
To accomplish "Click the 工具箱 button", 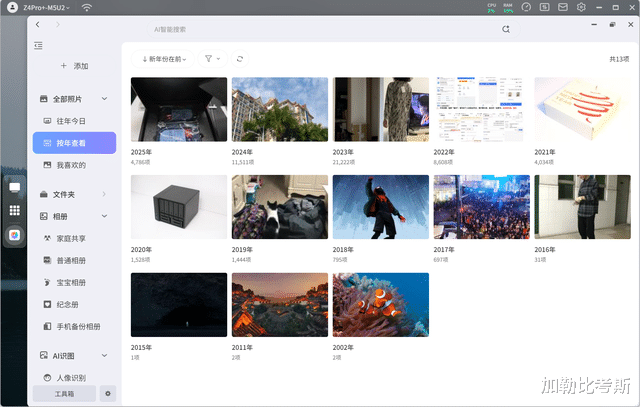I will [64, 394].
